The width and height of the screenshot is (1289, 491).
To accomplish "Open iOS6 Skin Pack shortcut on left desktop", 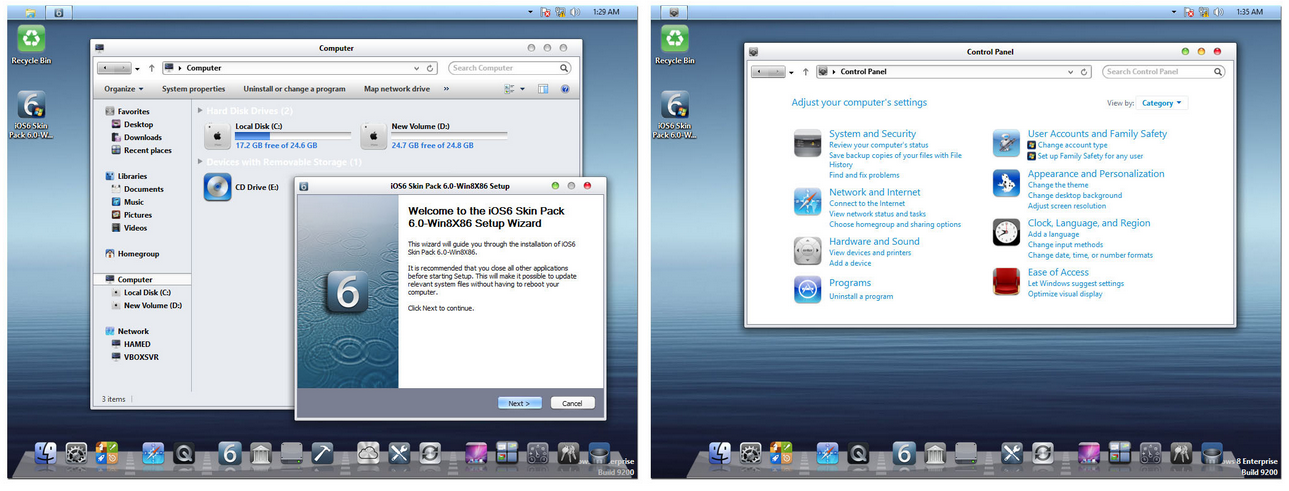I will pos(31,115).
